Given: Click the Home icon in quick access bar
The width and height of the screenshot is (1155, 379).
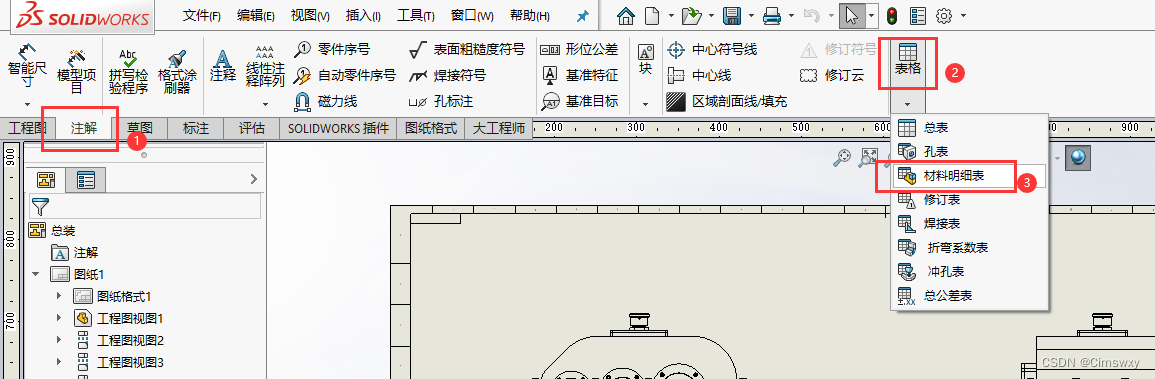Looking at the screenshot, I should coord(626,15).
